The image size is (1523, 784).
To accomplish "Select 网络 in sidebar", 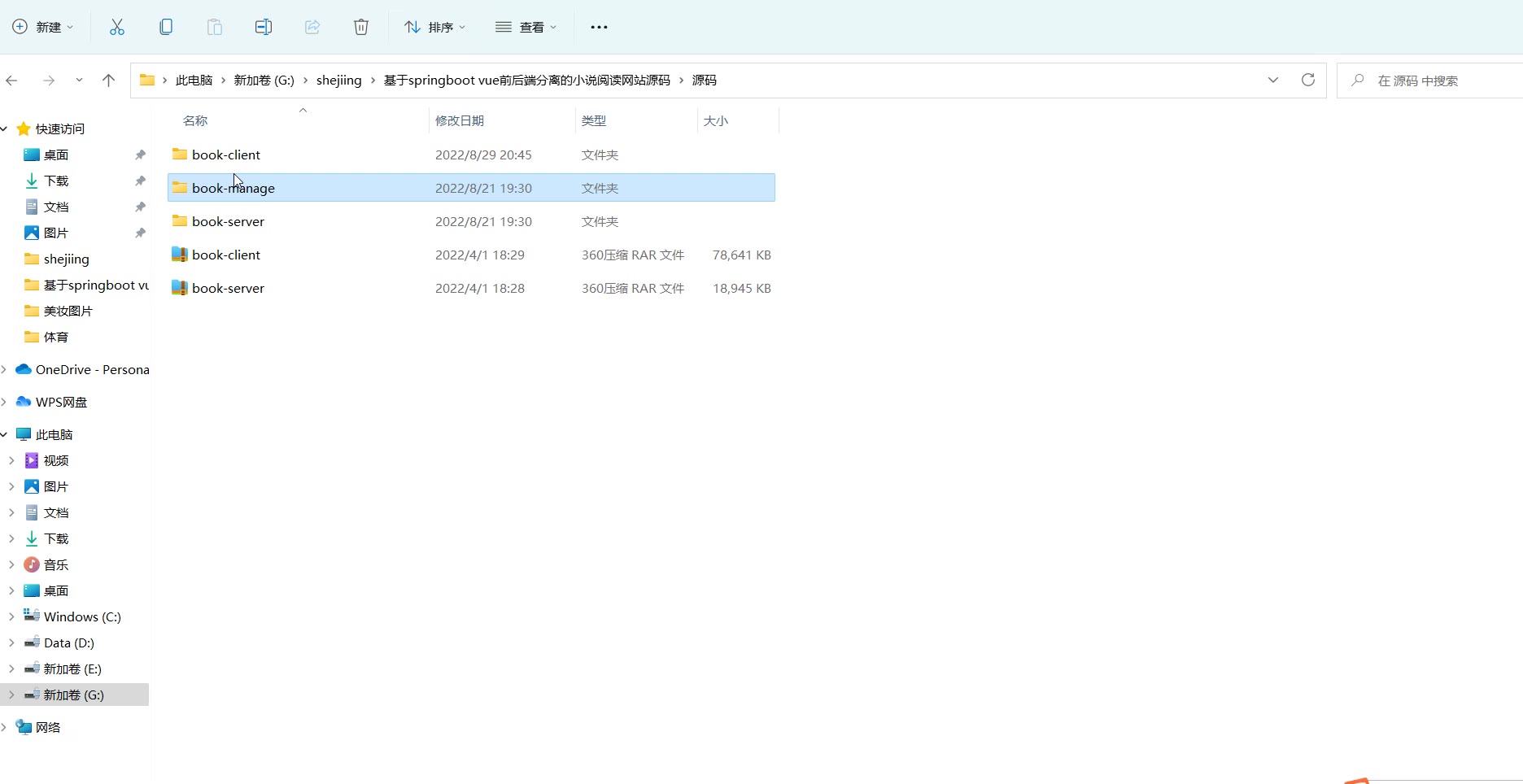I will (48, 727).
